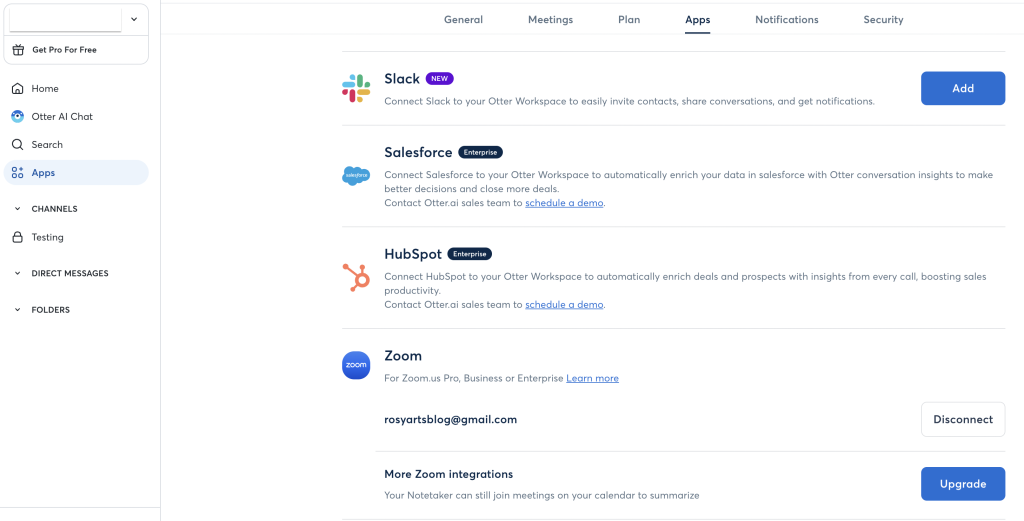The image size is (1024, 521).
Task: Click the Slack heading text
Action: 402,78
